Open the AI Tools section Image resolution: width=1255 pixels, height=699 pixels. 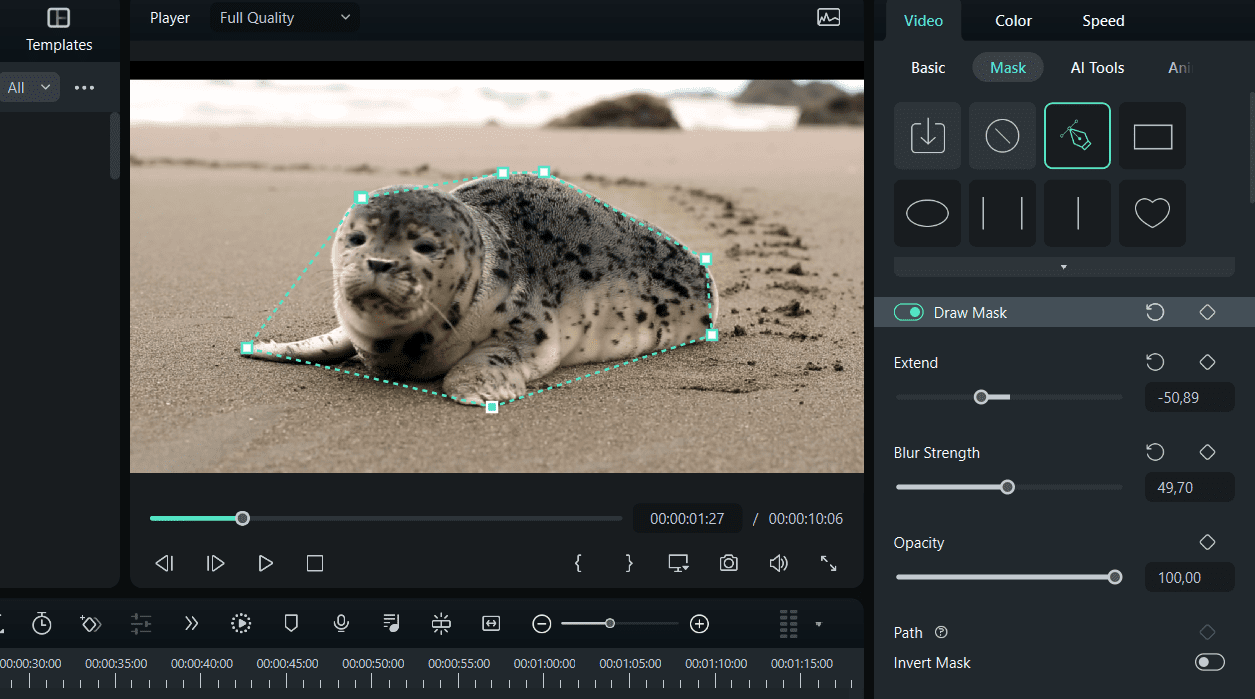pos(1097,67)
